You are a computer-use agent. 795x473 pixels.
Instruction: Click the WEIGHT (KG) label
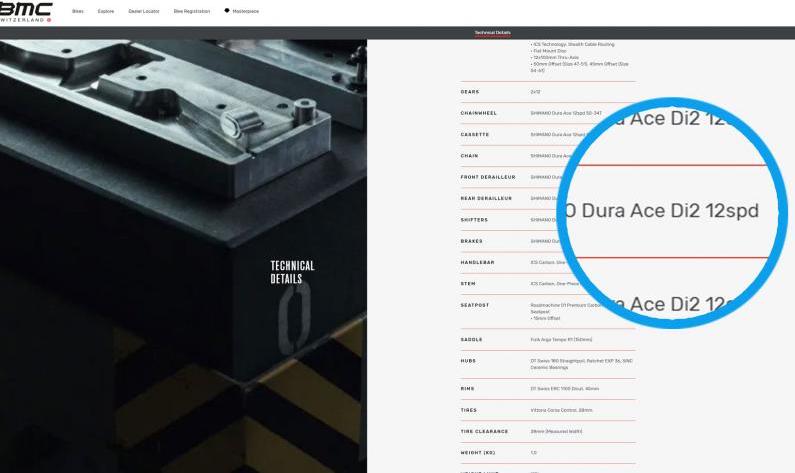click(478, 452)
